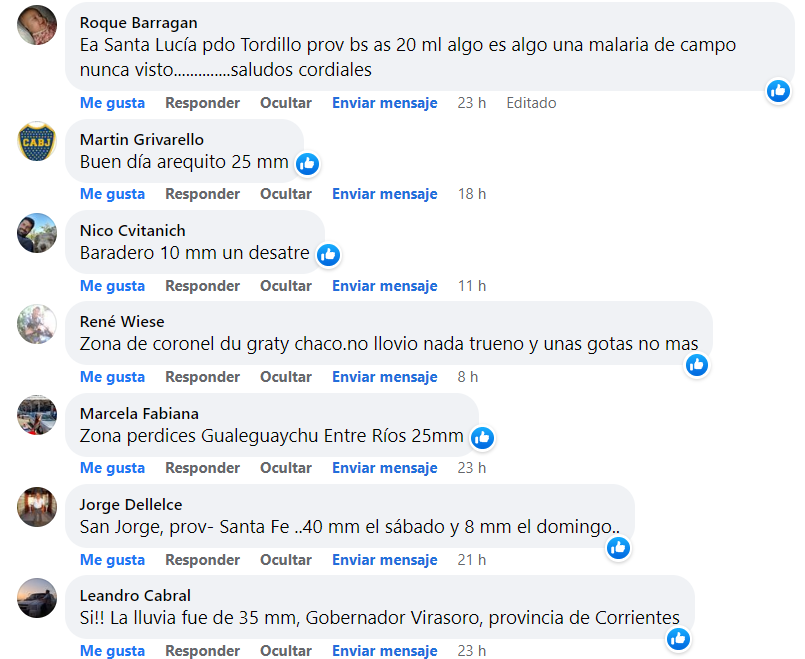805x659 pixels.
Task: Open Jorge Dellelce's profile name link
Action: click(x=131, y=504)
